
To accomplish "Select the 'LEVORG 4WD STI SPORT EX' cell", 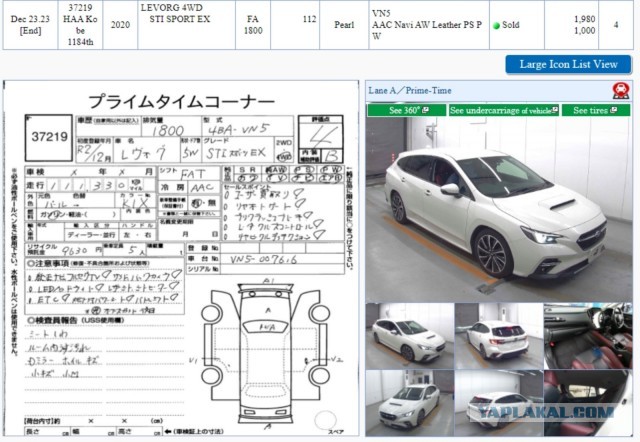I will point(186,25).
